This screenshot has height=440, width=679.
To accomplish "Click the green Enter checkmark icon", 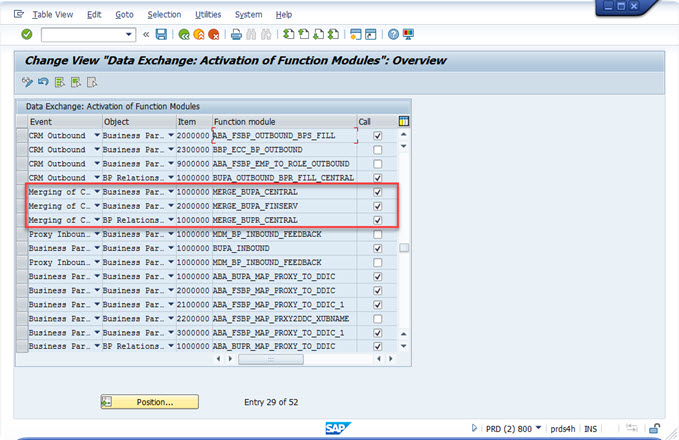I will [x=27, y=34].
